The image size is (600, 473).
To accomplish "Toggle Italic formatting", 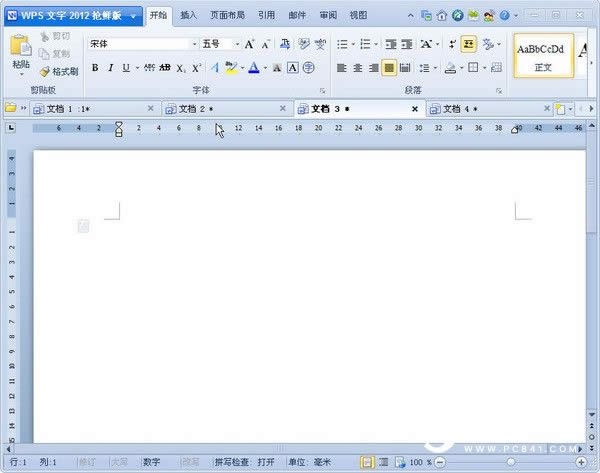I will point(111,68).
